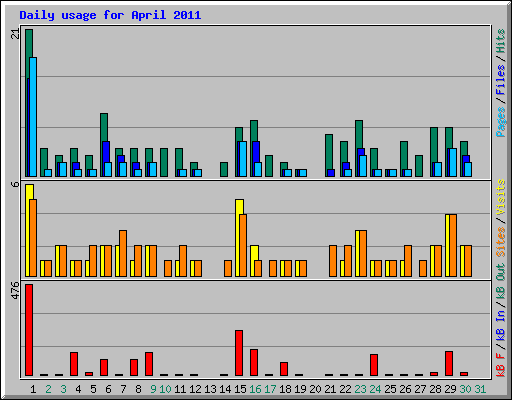
Task: Click the "476" bottom chart axis value
Action: coord(16,290)
